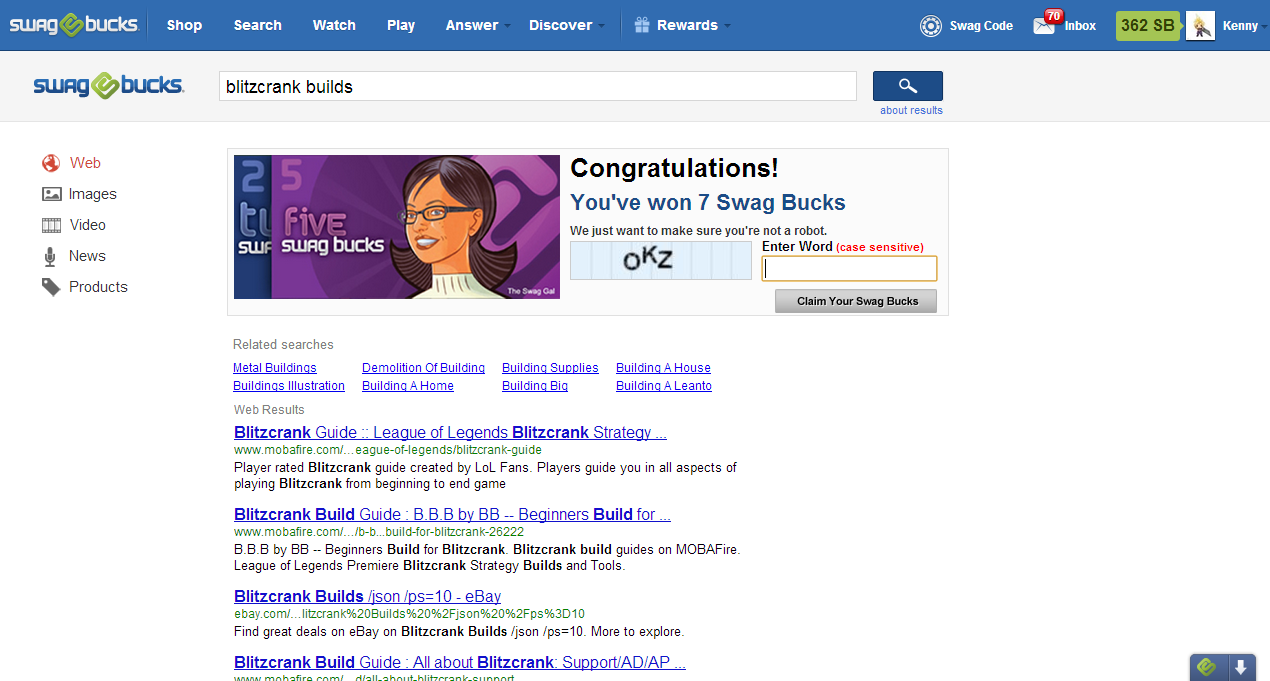
Task: Open Blitzcrank Builds eBay result
Action: pyautogui.click(x=367, y=597)
